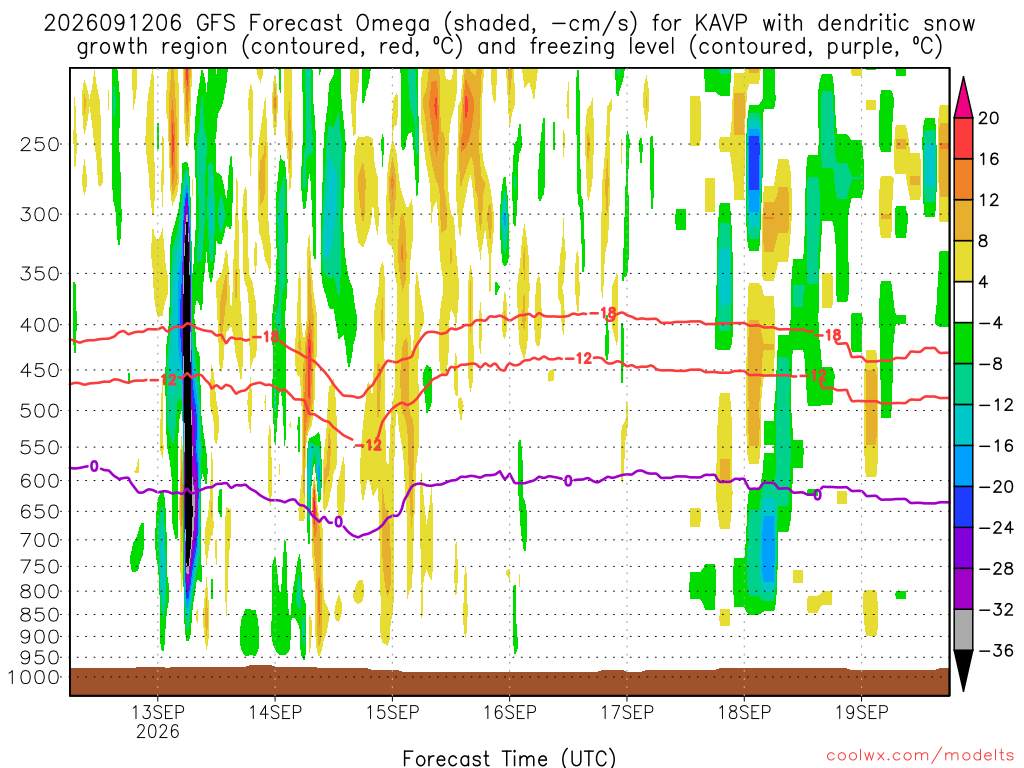
Task: Click the Forecast Time (UTC) axis title
Action: pos(509,758)
